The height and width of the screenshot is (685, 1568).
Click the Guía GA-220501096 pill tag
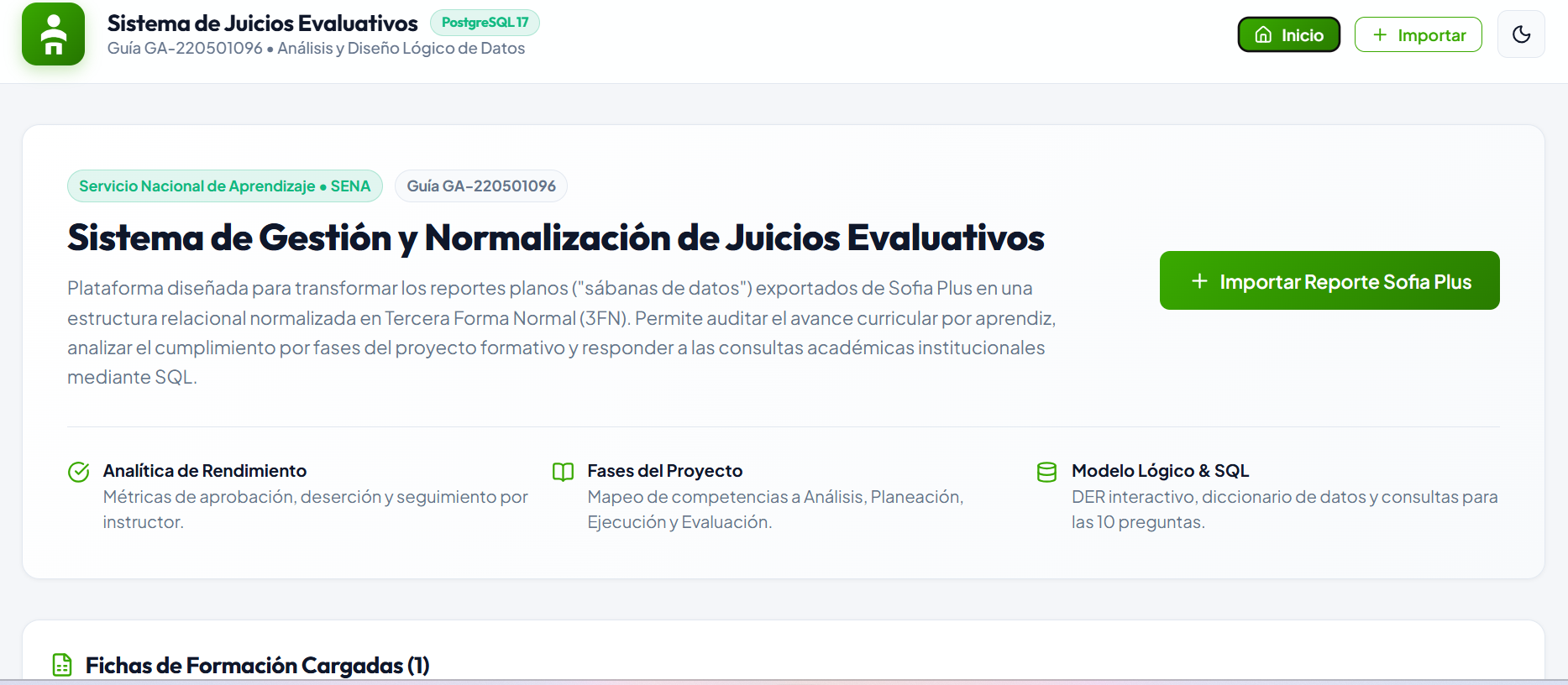coord(481,186)
